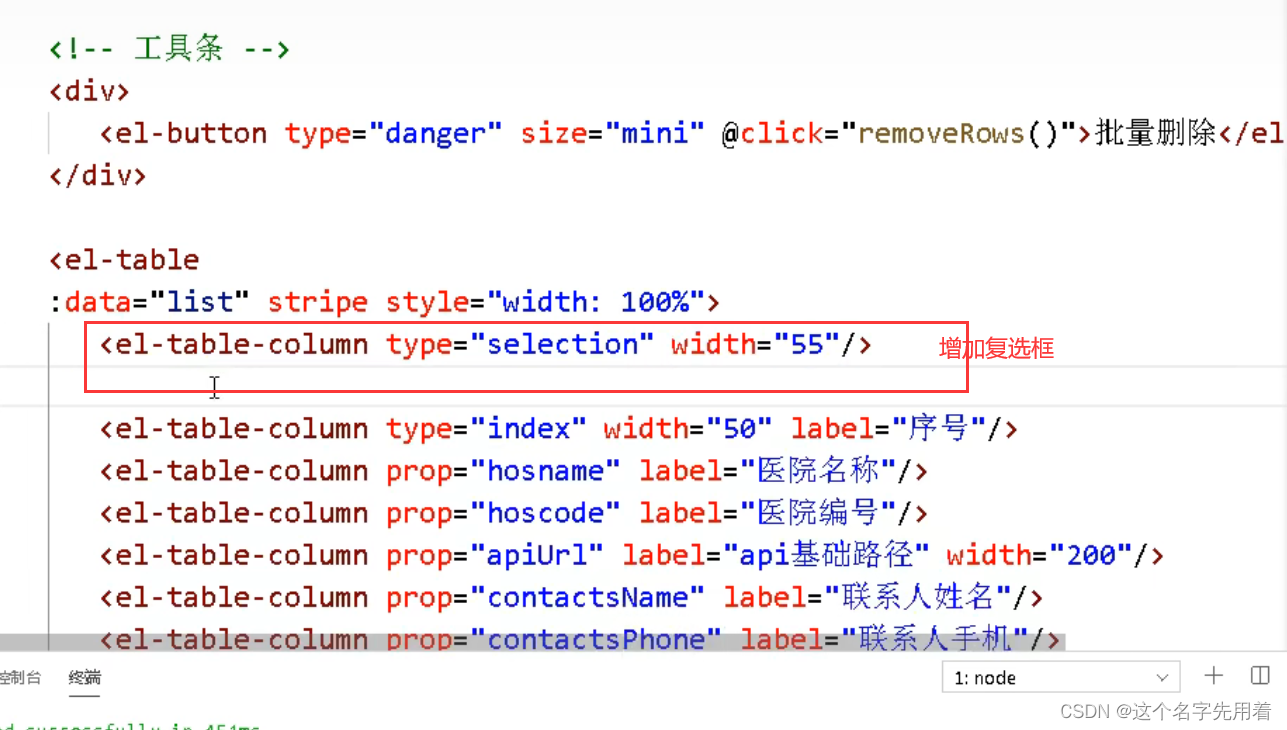The width and height of the screenshot is (1287, 730).
Task: Click the 医院编号 label value
Action: (817, 512)
